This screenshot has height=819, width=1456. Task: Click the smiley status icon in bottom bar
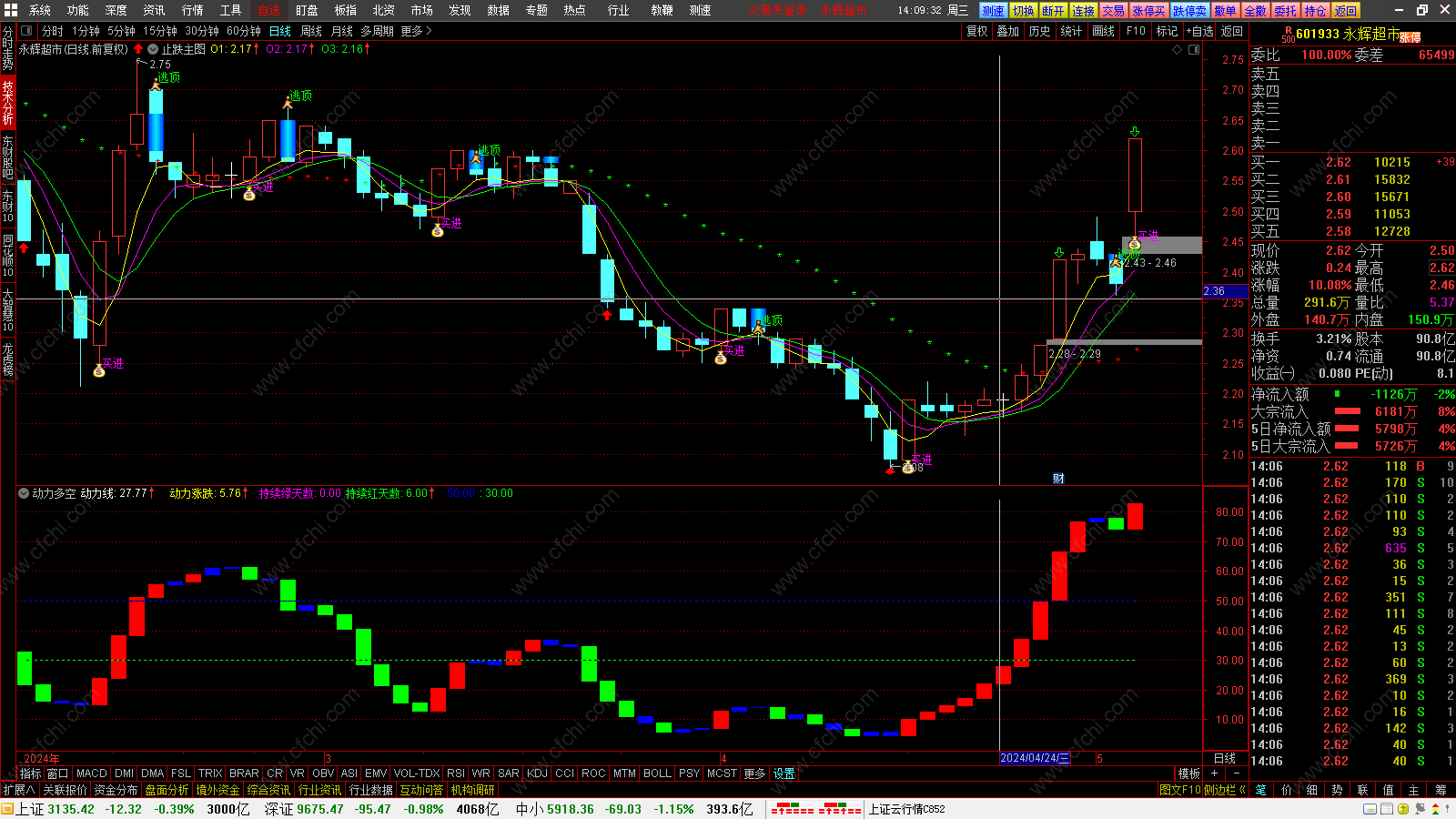click(x=1404, y=809)
